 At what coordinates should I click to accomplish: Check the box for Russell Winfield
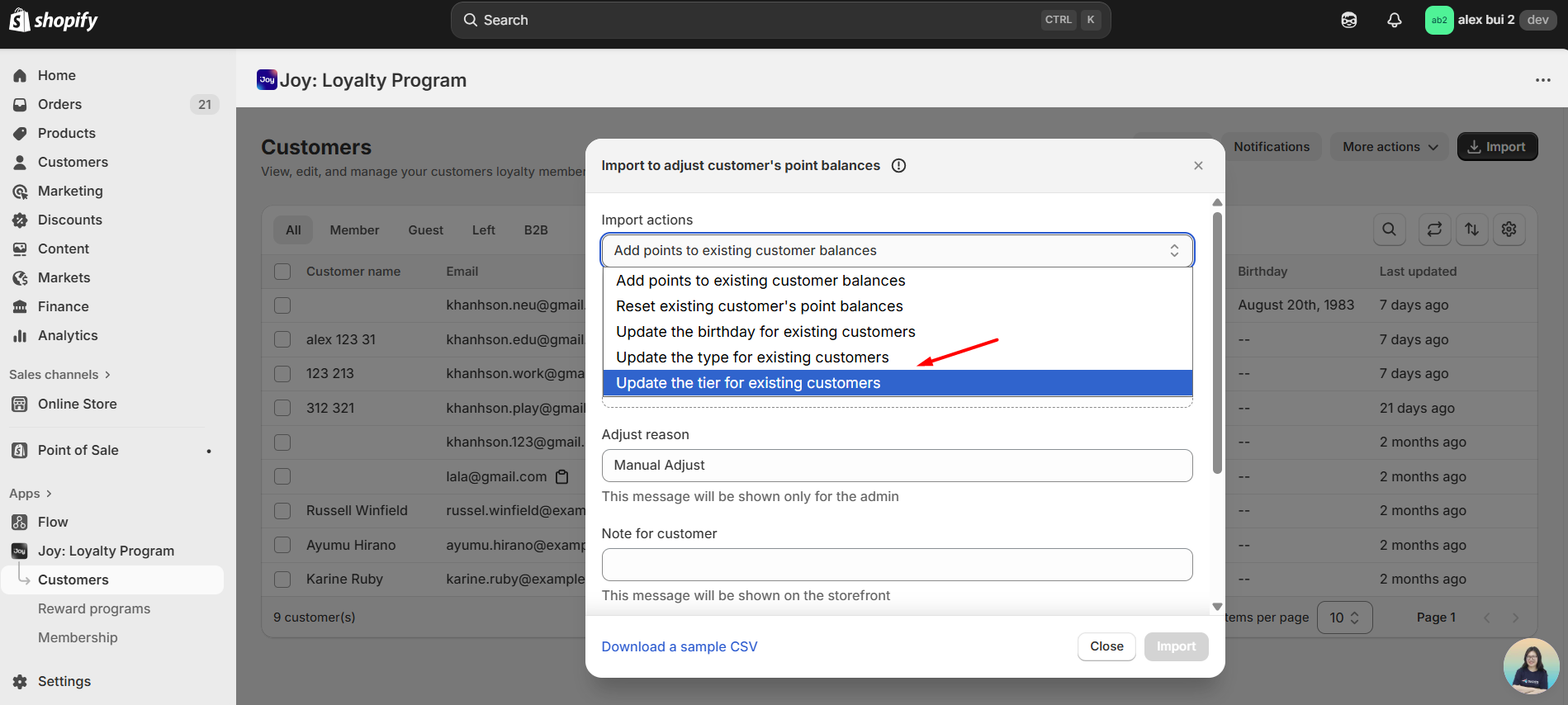click(282, 511)
